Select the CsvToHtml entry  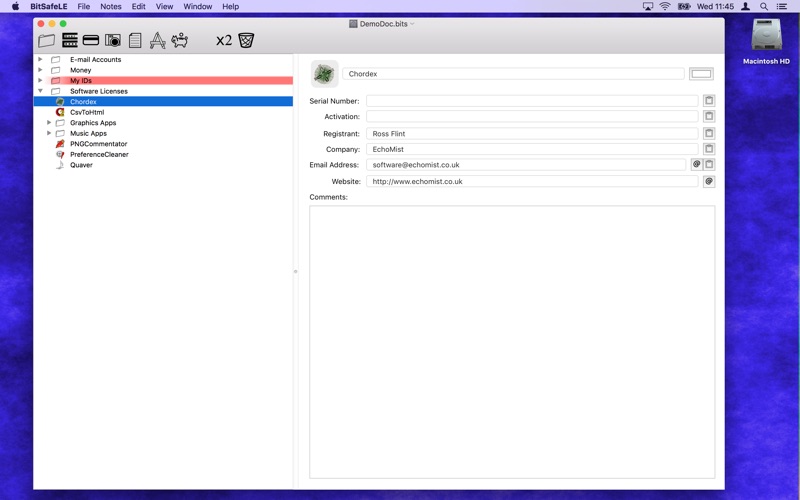point(163,112)
